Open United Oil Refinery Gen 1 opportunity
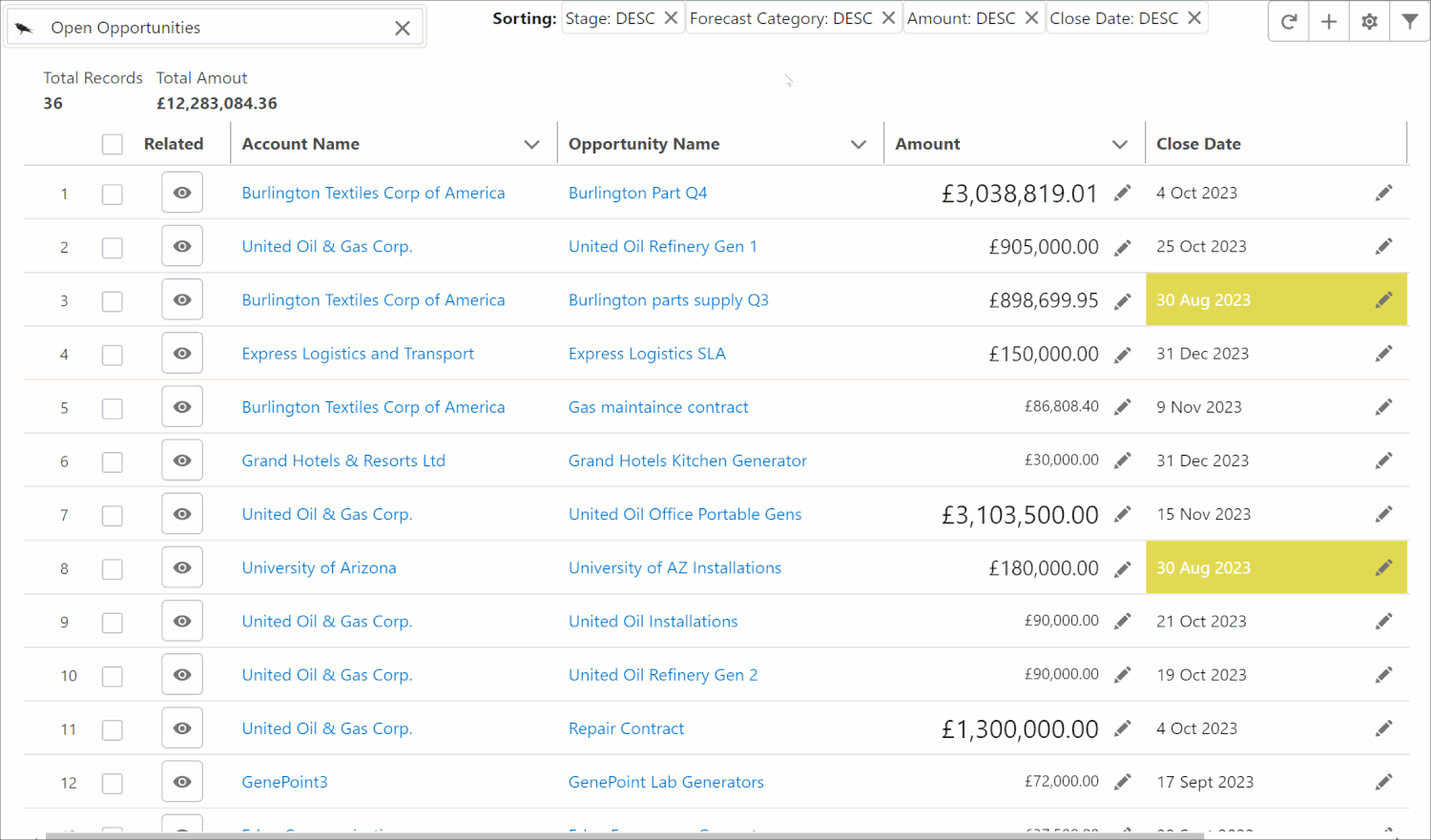This screenshot has width=1431, height=840. point(663,246)
